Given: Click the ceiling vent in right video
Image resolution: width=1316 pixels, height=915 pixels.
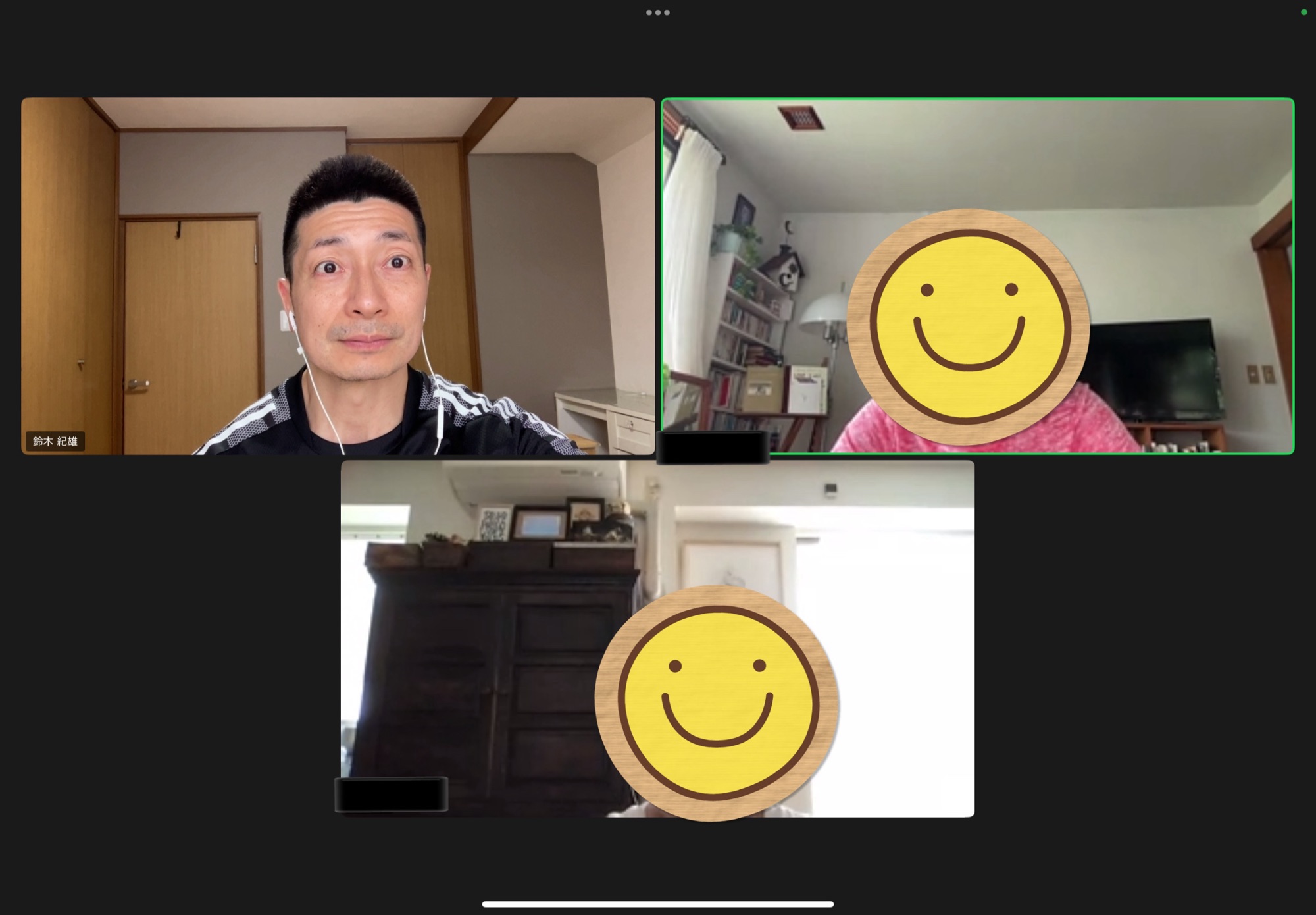Looking at the screenshot, I should click(x=800, y=117).
